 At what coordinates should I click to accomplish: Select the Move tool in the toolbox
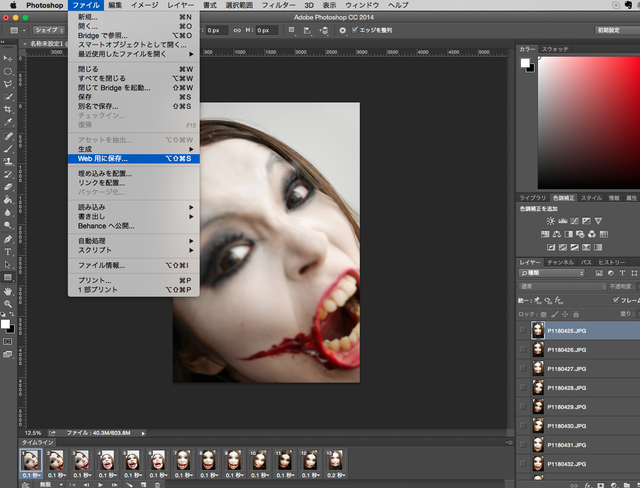click(8, 58)
